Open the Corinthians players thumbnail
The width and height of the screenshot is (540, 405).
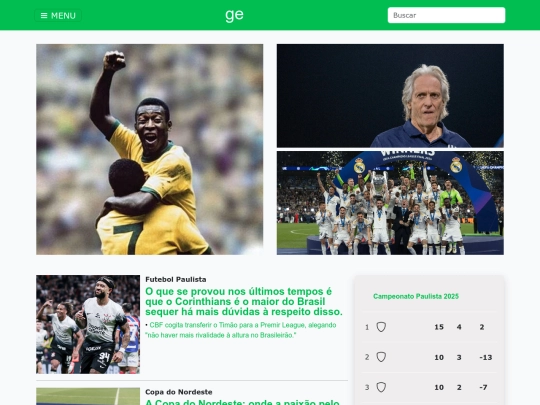pos(88,324)
